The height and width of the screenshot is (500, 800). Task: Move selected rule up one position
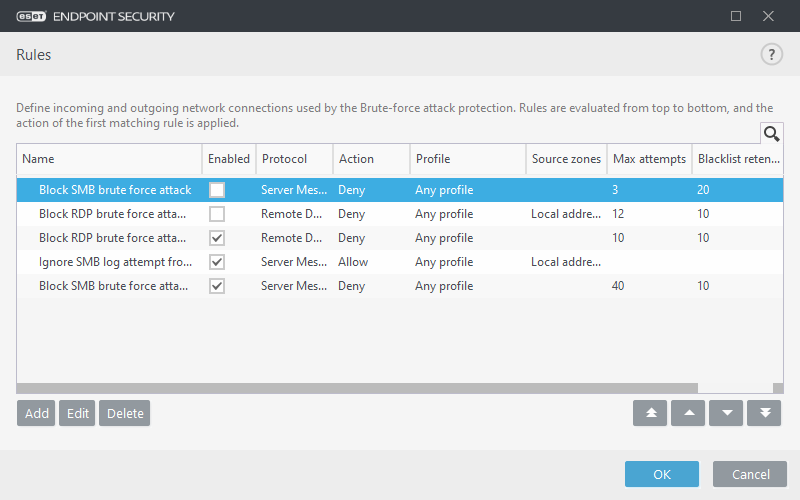(688, 413)
